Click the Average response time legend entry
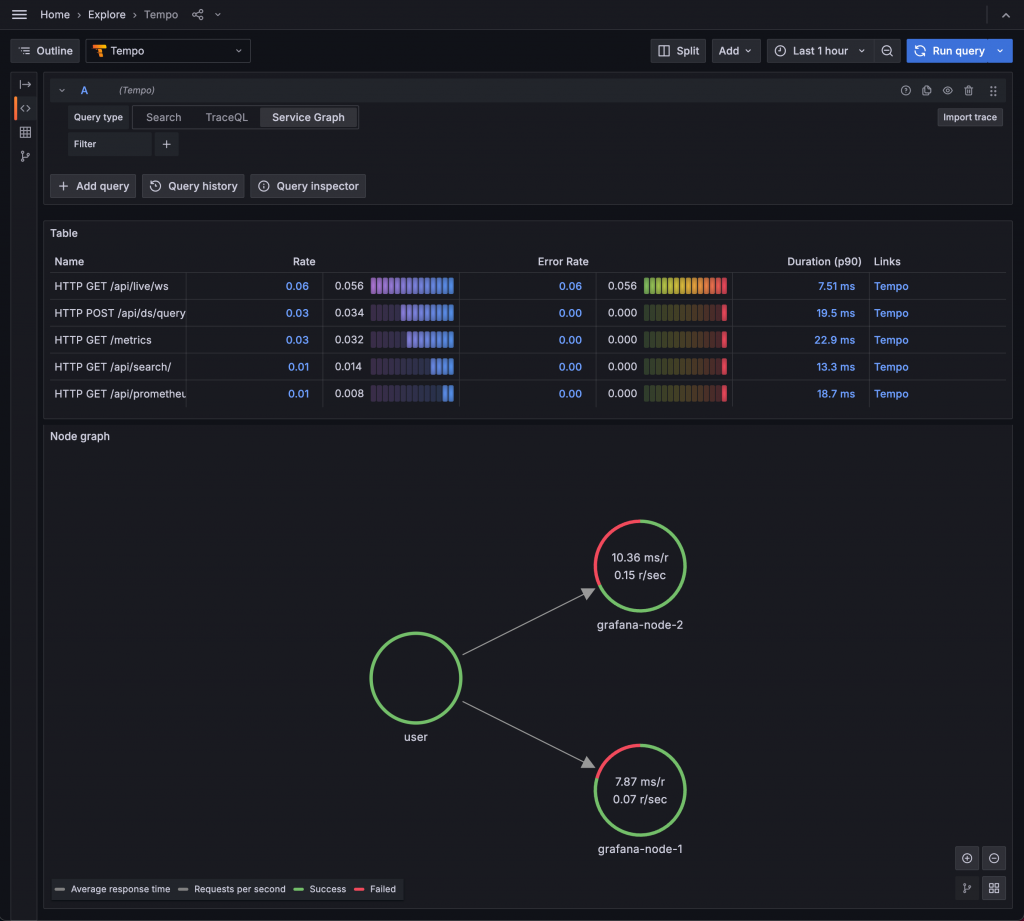 coord(113,889)
